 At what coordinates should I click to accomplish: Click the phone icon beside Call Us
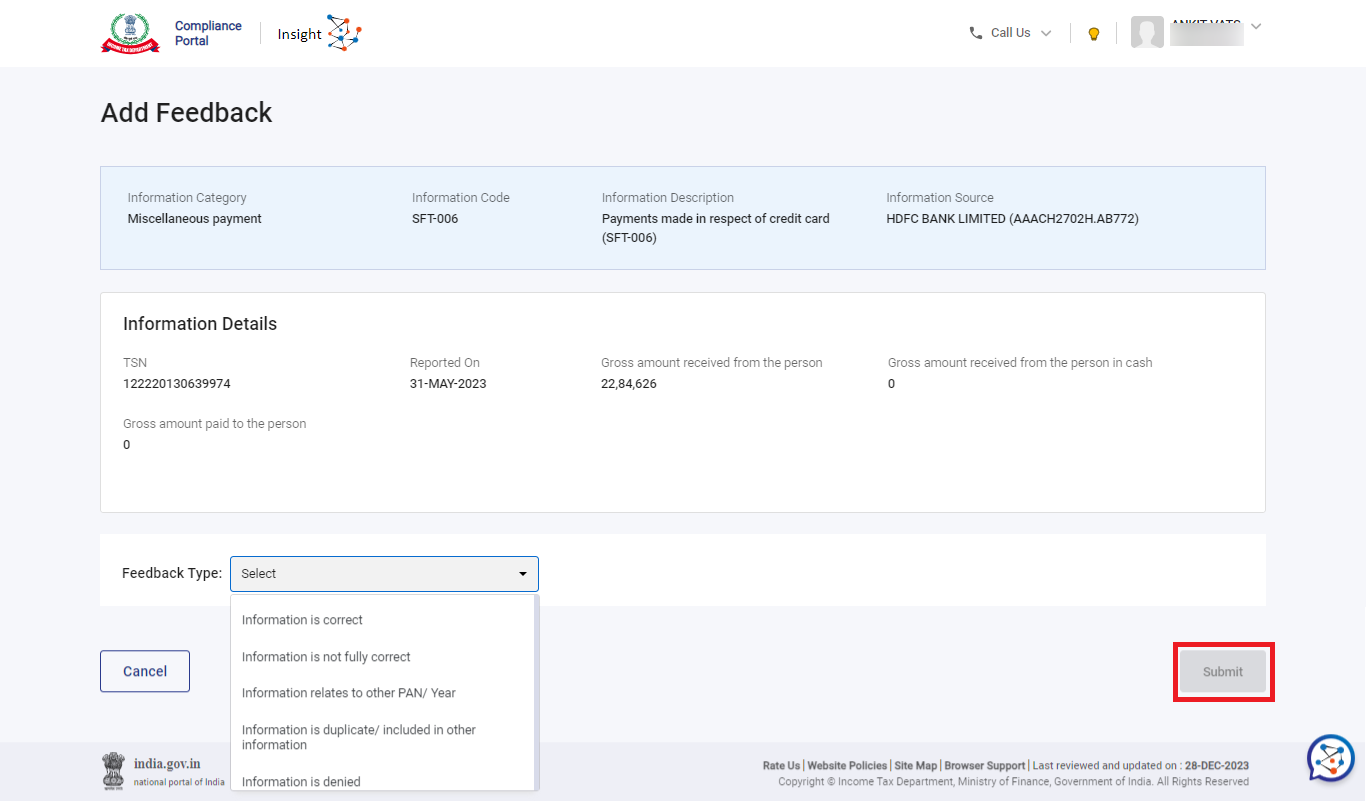pyautogui.click(x=976, y=33)
